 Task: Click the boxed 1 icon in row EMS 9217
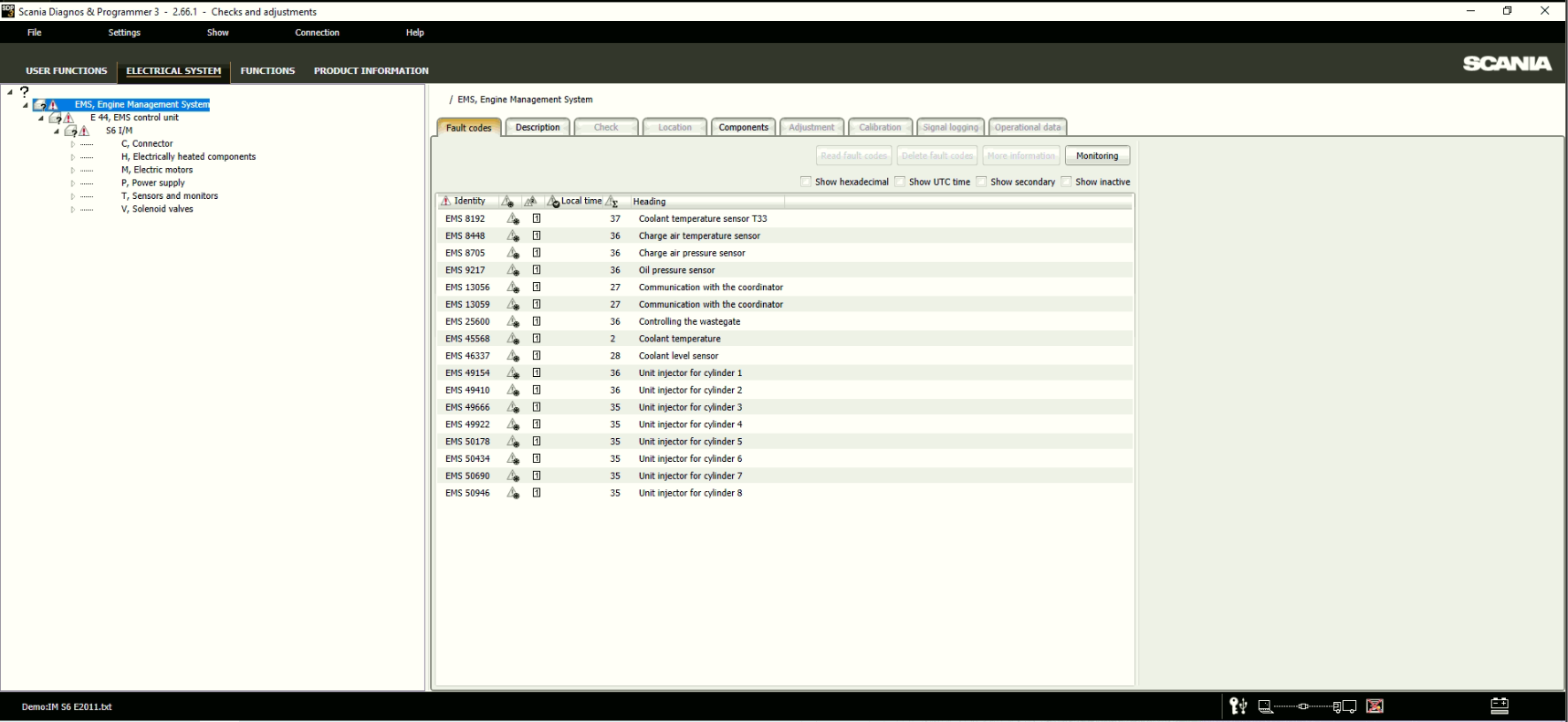pyautogui.click(x=537, y=270)
